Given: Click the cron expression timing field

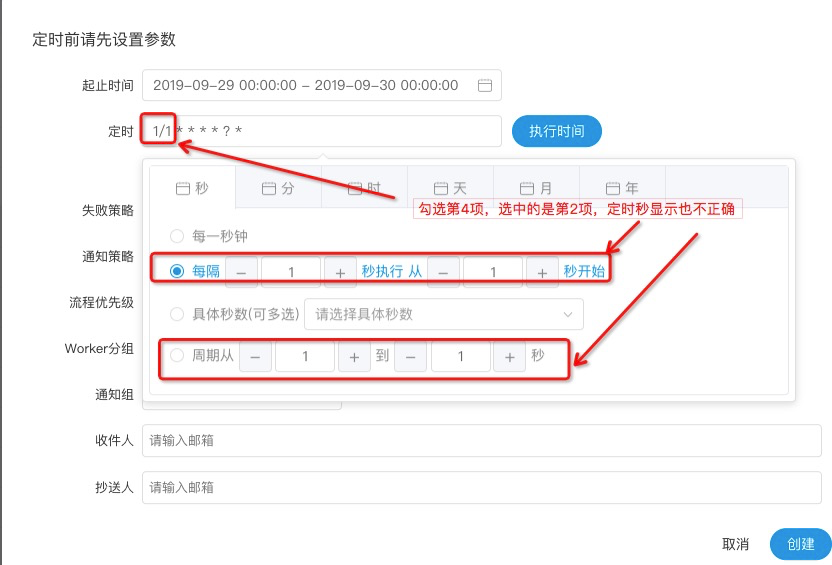Looking at the screenshot, I should pyautogui.click(x=322, y=131).
